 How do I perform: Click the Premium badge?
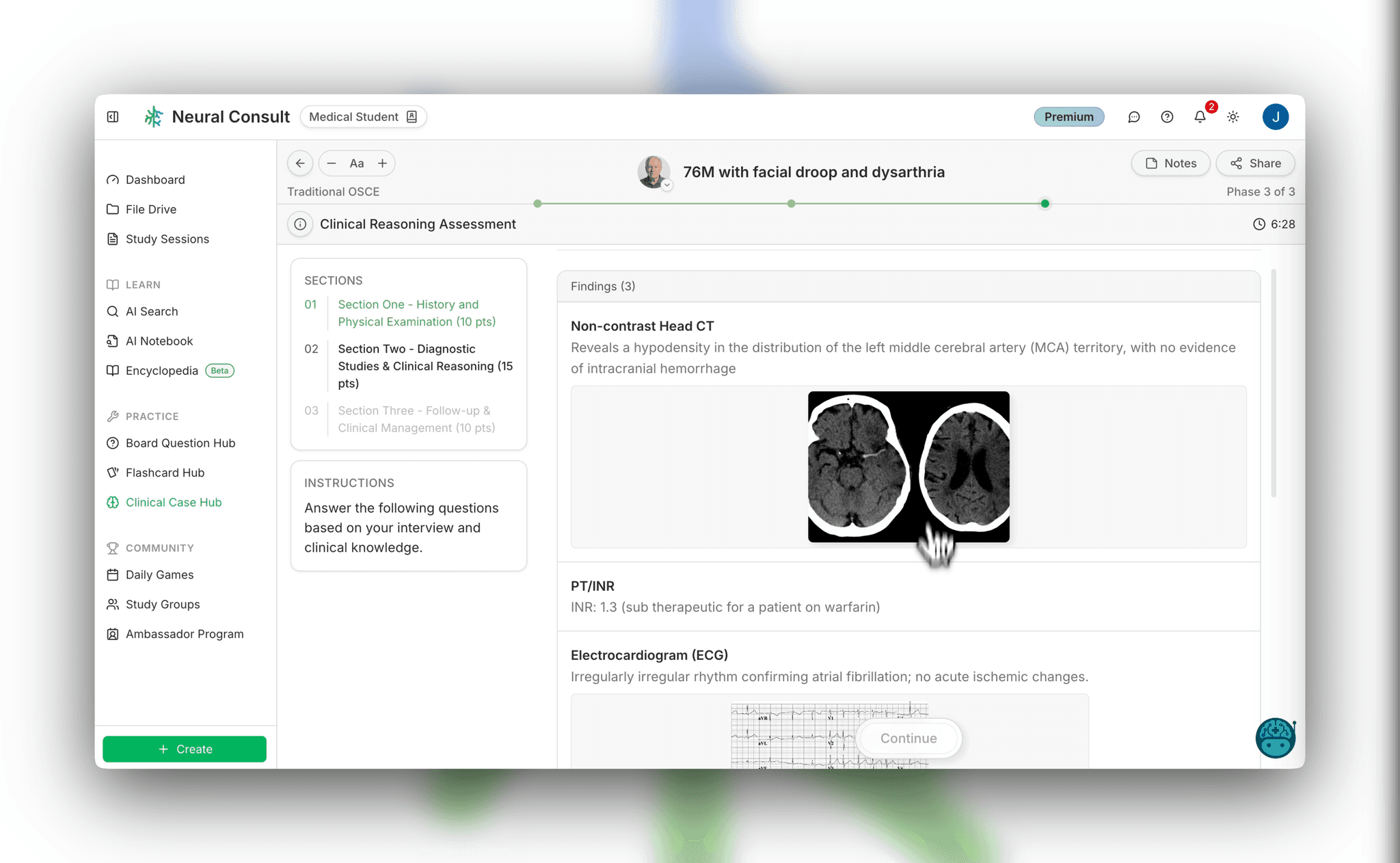(1068, 117)
